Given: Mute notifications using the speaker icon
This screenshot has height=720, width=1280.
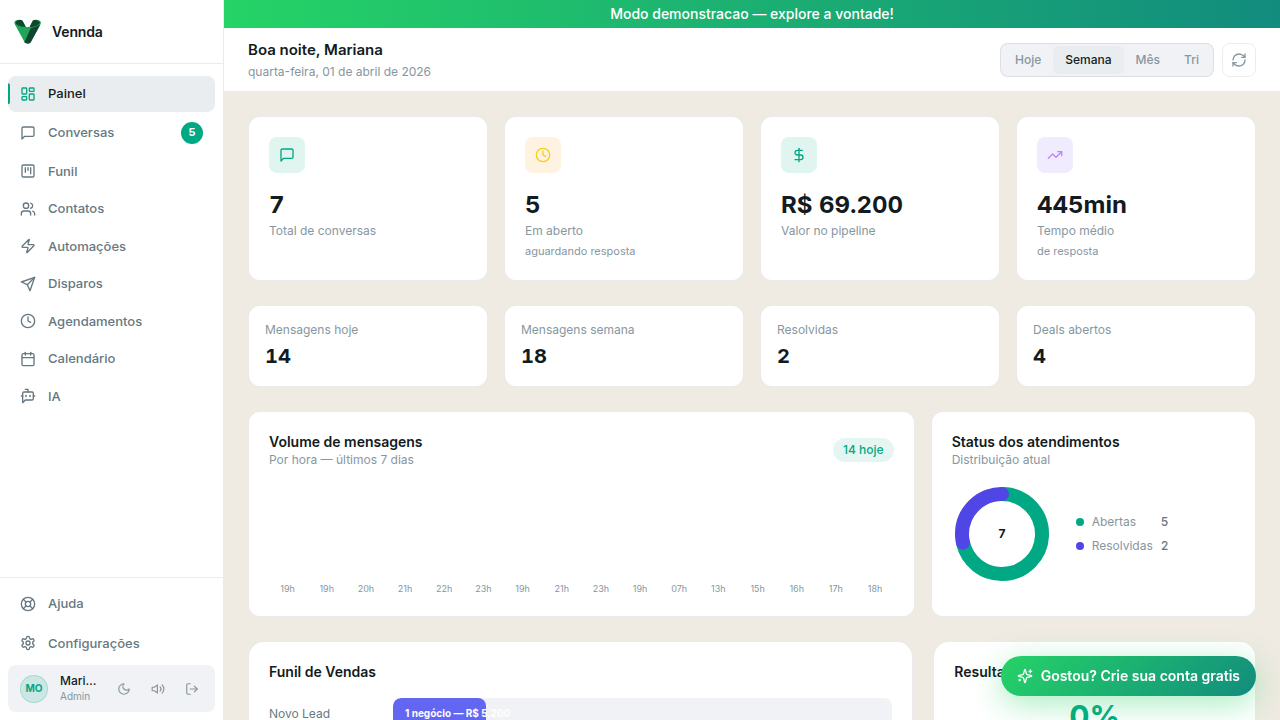Looking at the screenshot, I should 158,688.
